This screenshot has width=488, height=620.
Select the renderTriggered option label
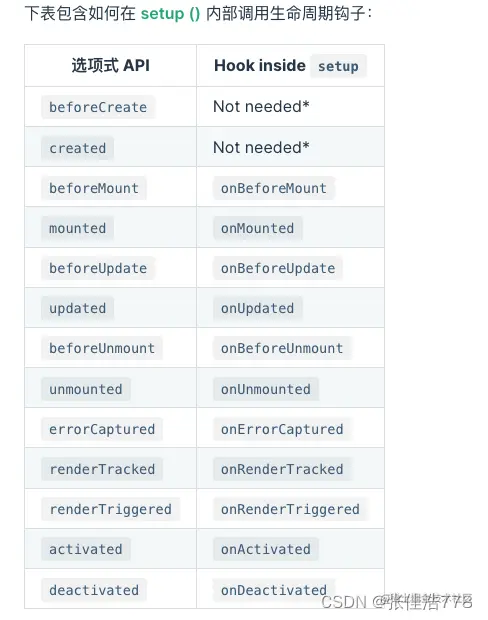pos(110,509)
